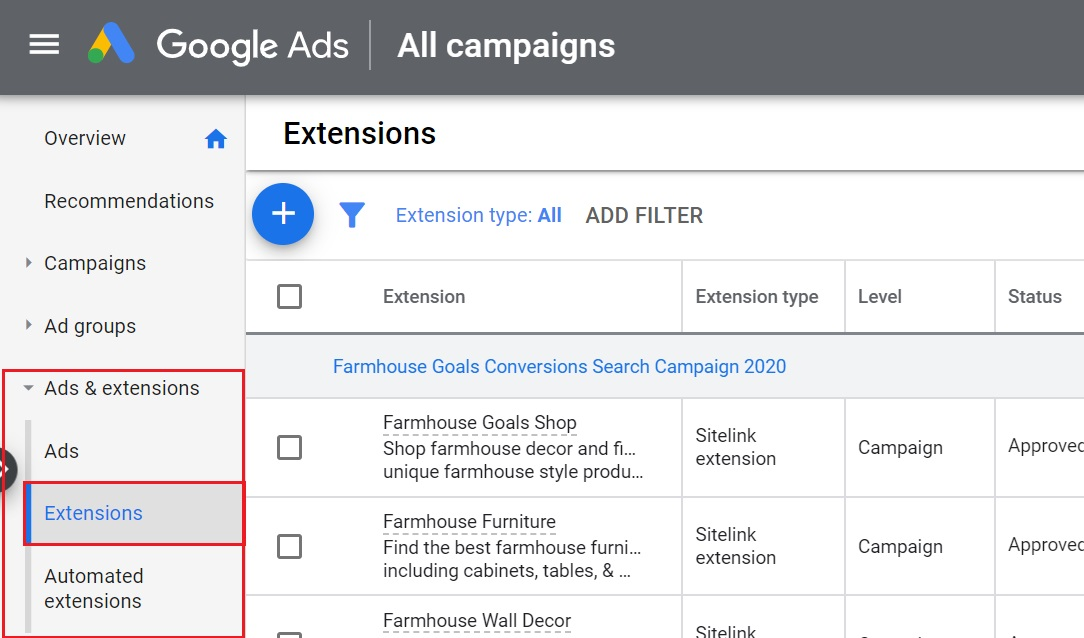Click the ADD FILTER button
Viewport: 1084px width, 638px height.
[644, 215]
